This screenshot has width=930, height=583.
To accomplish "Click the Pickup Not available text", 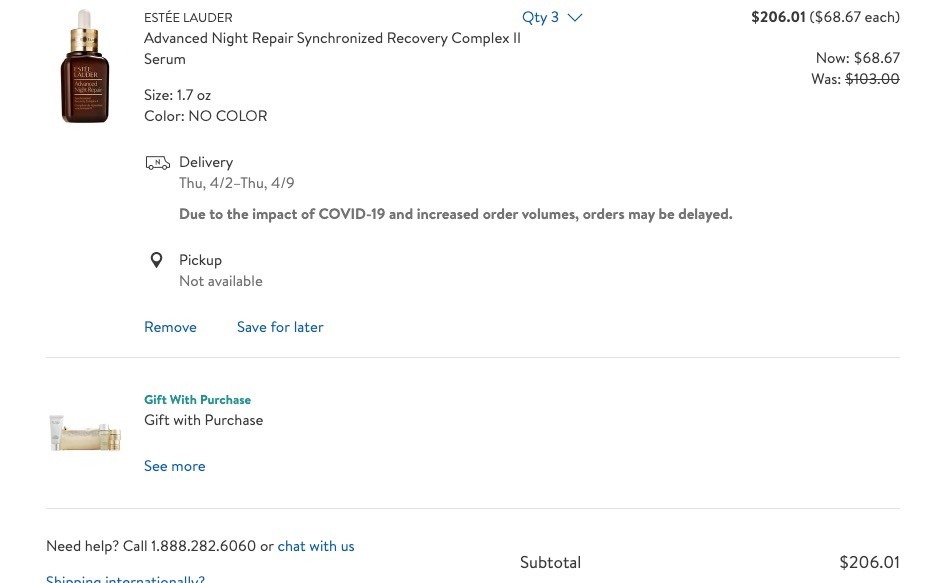I will pos(221,281).
